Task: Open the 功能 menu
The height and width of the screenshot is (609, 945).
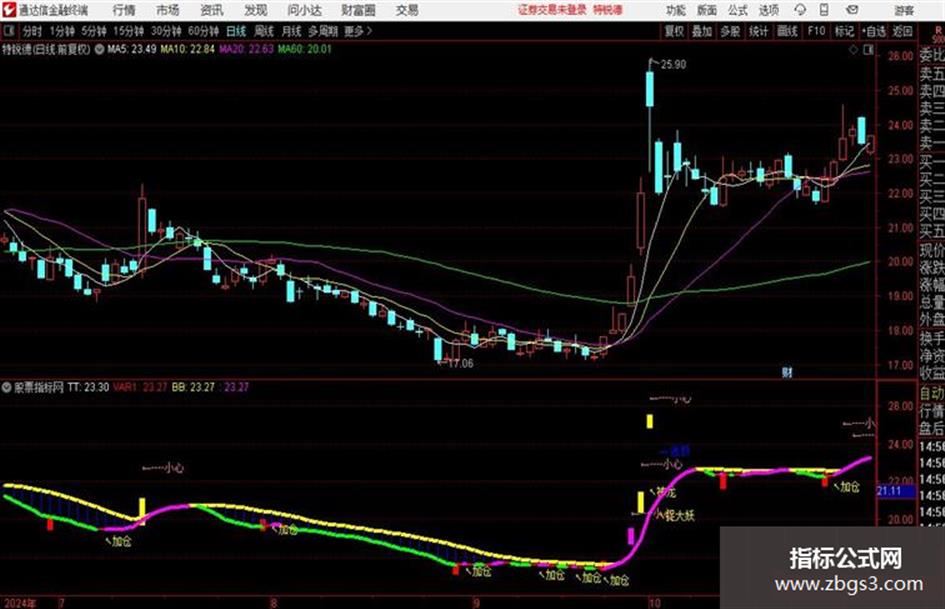Action: [x=676, y=10]
